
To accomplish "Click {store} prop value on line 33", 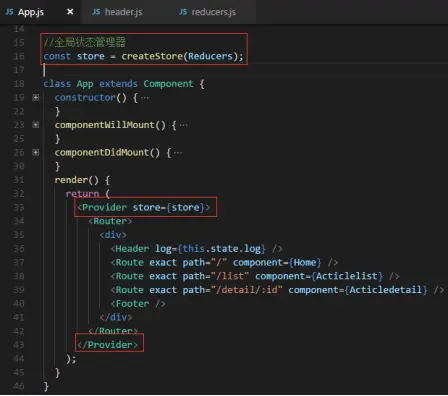I will tap(185, 207).
